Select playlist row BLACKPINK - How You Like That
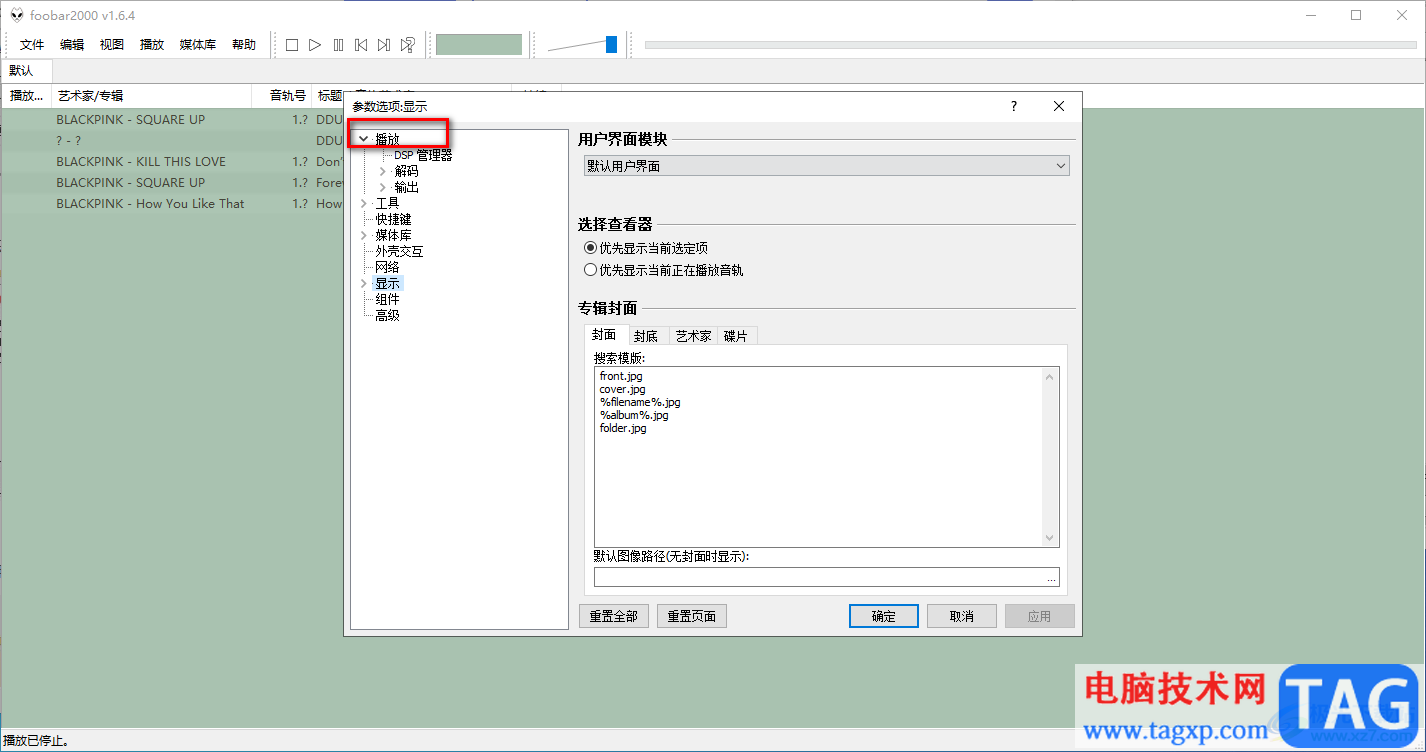Viewport: 1426px width, 752px height. (172, 203)
